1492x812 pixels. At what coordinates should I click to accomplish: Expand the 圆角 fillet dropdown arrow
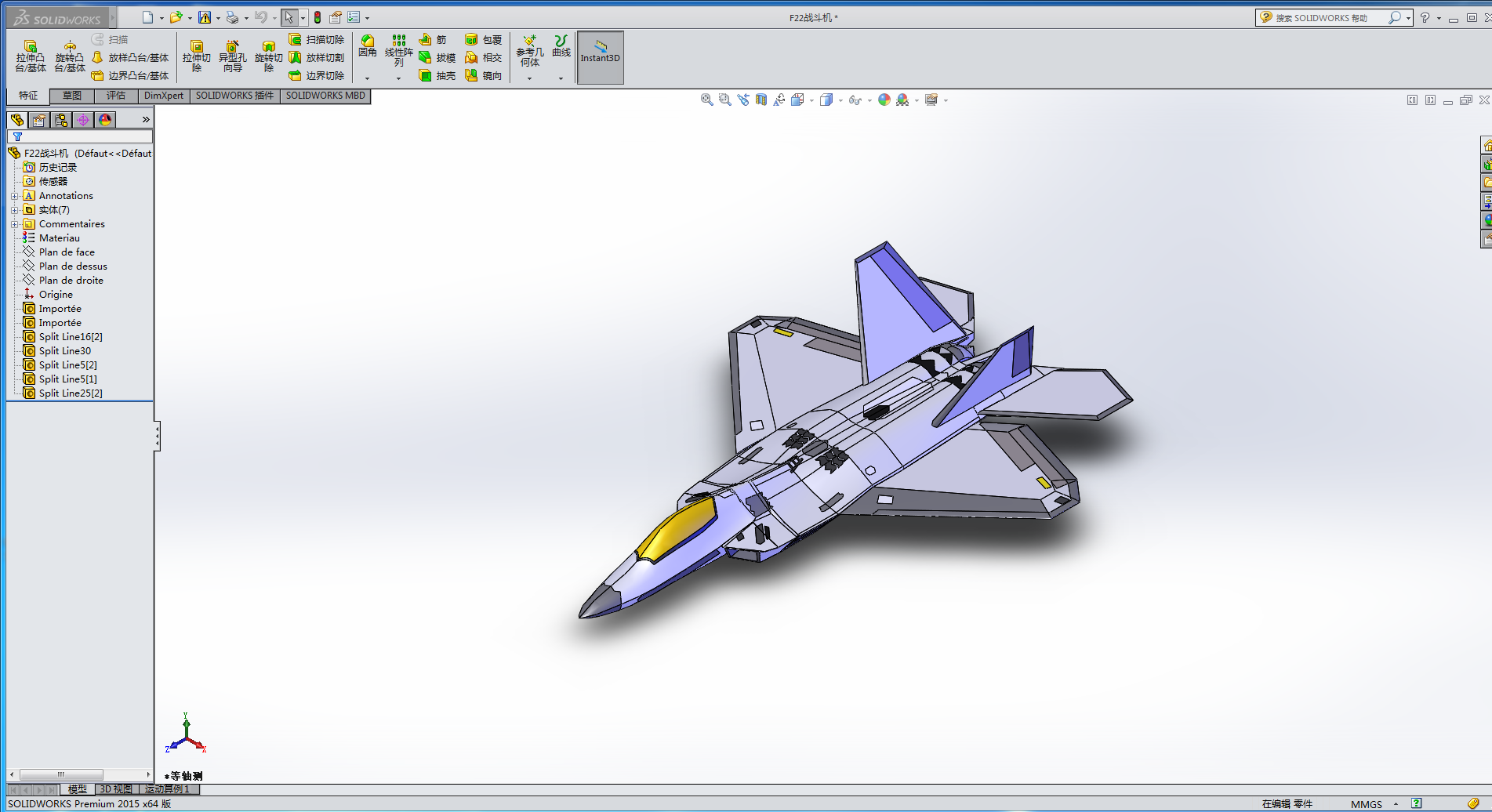pos(367,78)
